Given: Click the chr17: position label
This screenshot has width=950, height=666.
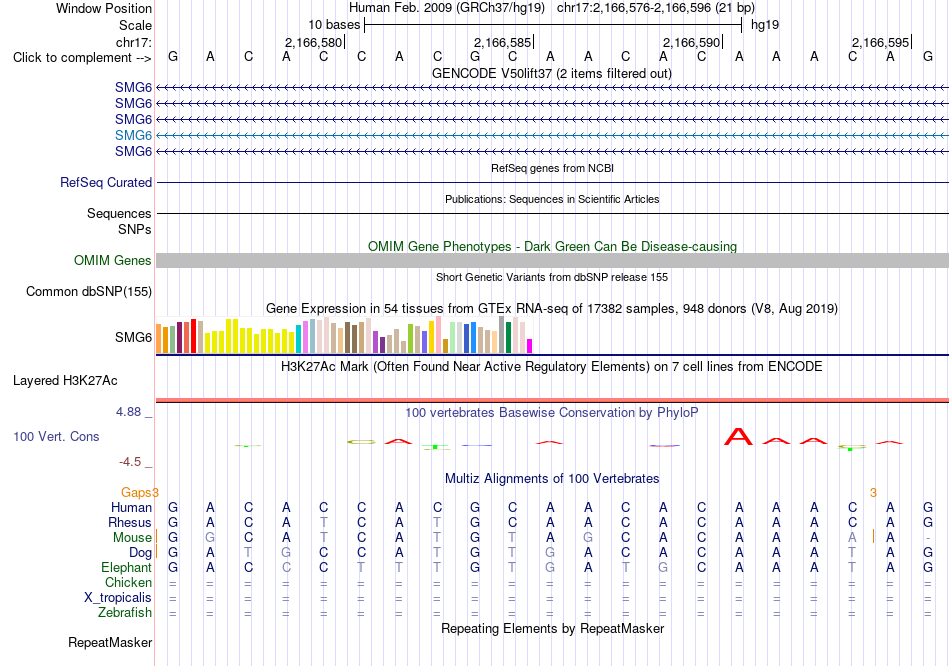Looking at the screenshot, I should [x=133, y=42].
